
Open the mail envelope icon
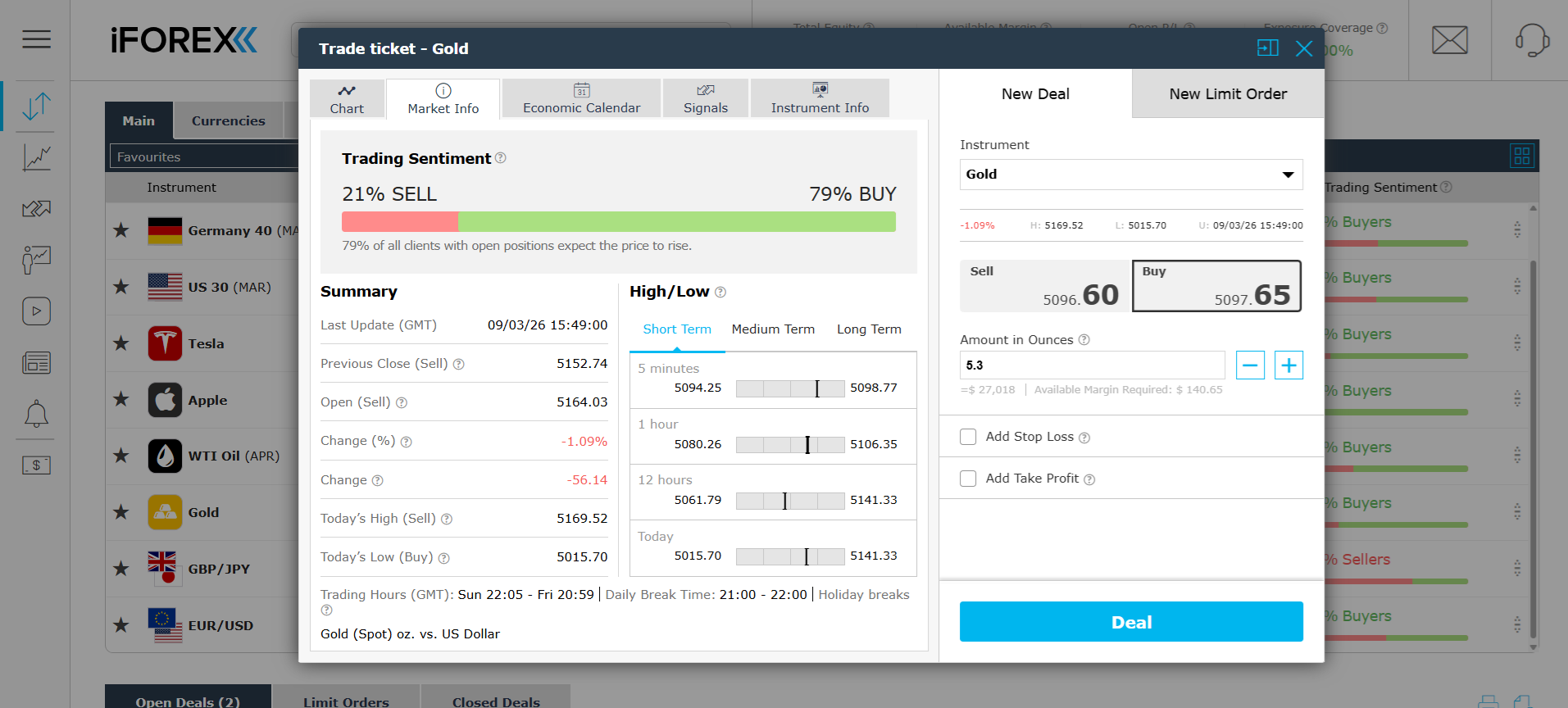[1450, 39]
